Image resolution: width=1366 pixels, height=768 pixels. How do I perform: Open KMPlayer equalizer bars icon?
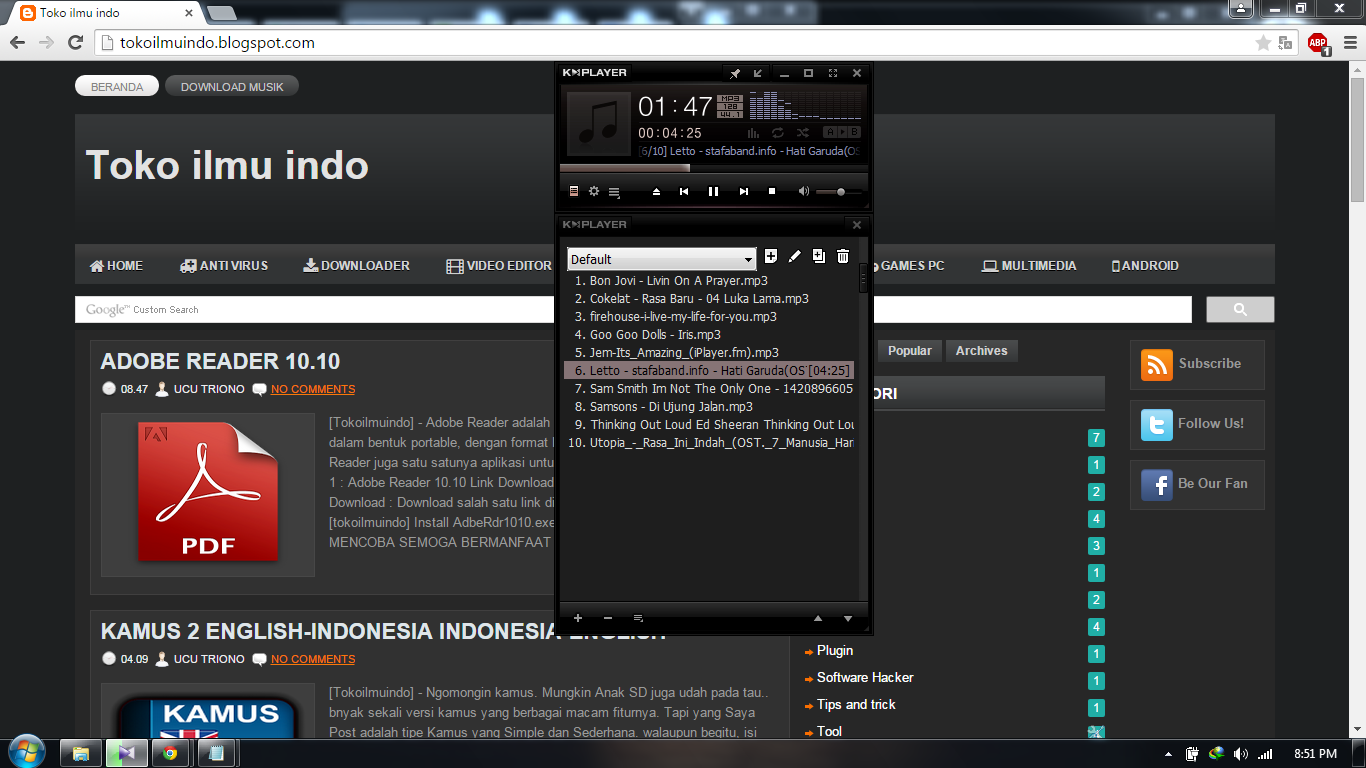[752, 132]
